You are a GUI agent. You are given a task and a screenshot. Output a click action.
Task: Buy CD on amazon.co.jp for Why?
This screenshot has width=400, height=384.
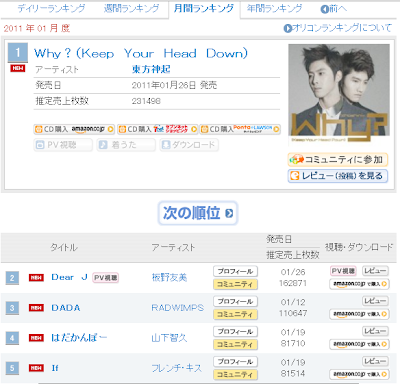click(74, 129)
